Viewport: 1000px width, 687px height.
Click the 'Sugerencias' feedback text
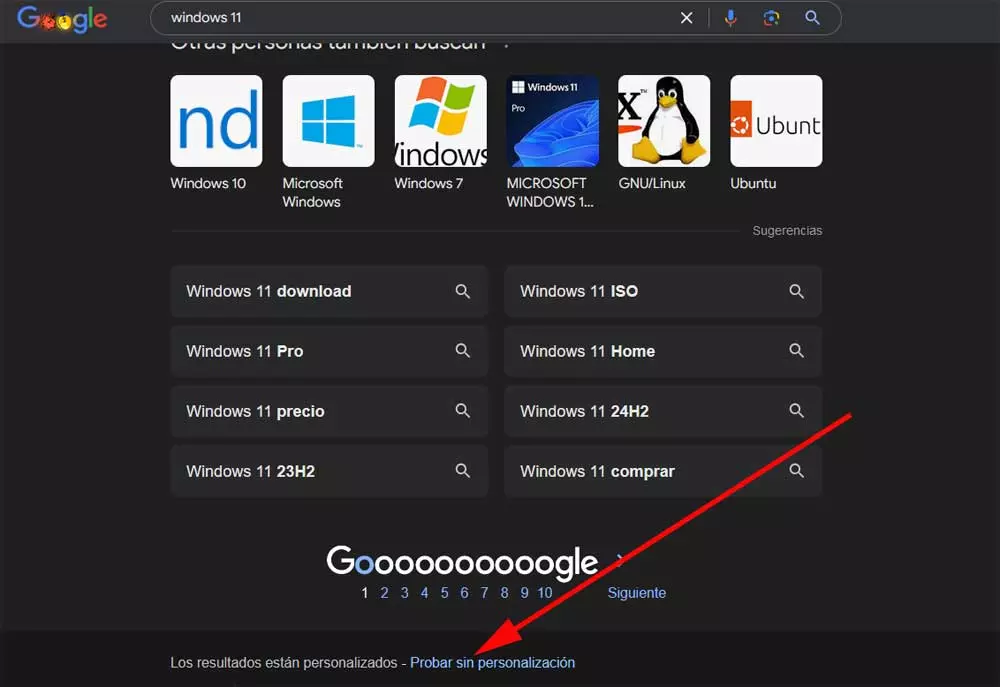coord(787,231)
